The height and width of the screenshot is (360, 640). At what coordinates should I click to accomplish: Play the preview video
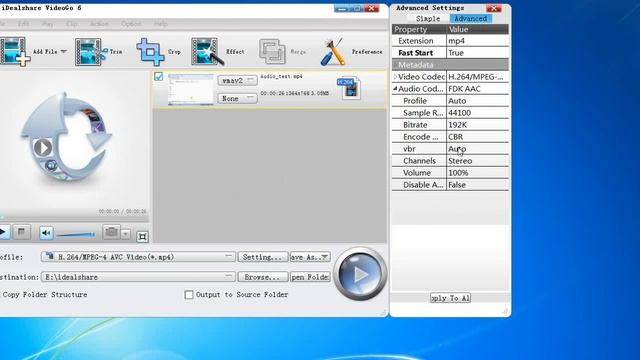3,232
